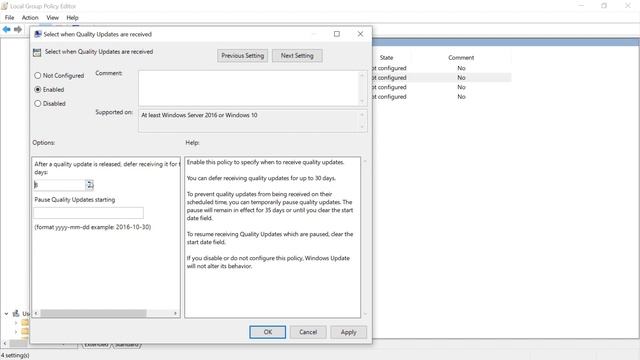Click the State column header
Image resolution: width=640 pixels, height=360 pixels.
(x=386, y=58)
